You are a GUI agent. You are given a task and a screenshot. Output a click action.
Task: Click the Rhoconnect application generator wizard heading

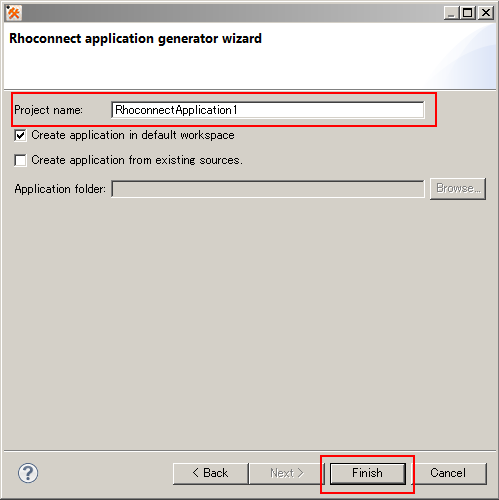135,39
